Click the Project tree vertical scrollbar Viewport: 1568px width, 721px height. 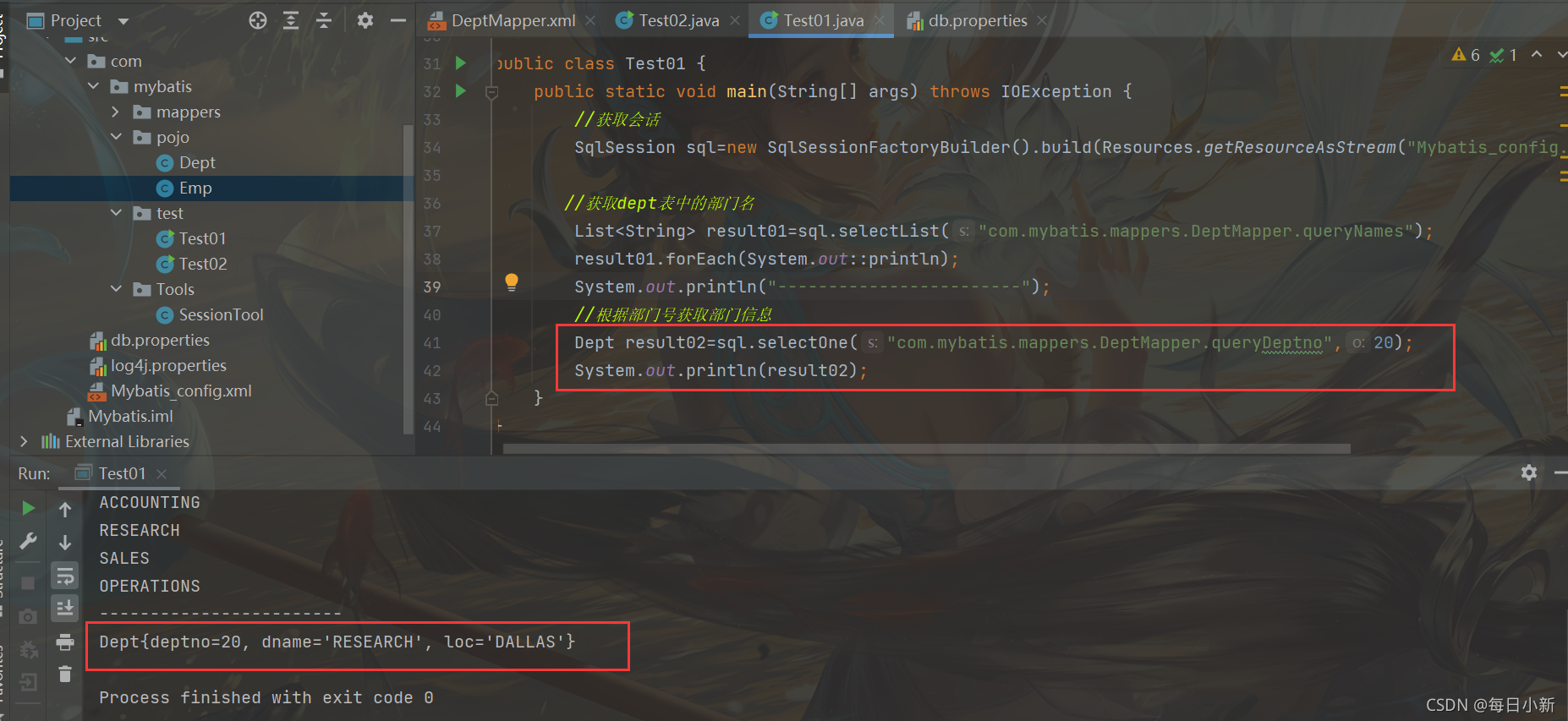(x=408, y=279)
